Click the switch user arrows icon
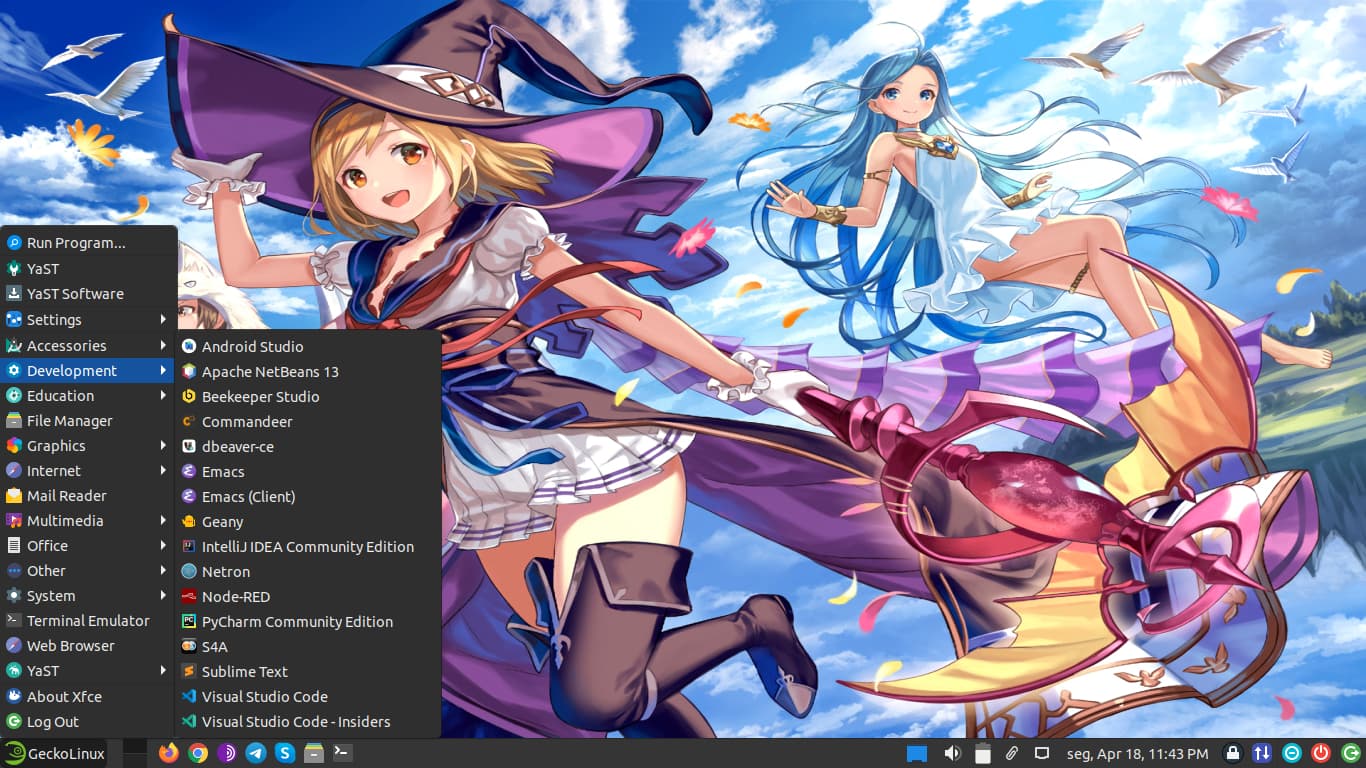The width and height of the screenshot is (1366, 768). coord(1262,753)
